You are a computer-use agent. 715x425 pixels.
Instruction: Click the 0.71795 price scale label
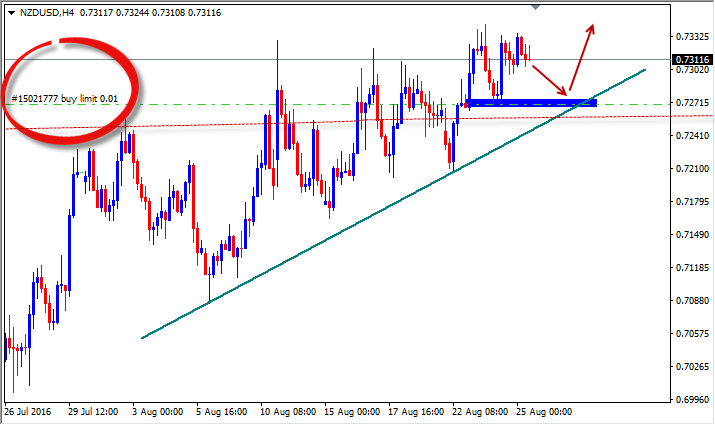click(692, 202)
